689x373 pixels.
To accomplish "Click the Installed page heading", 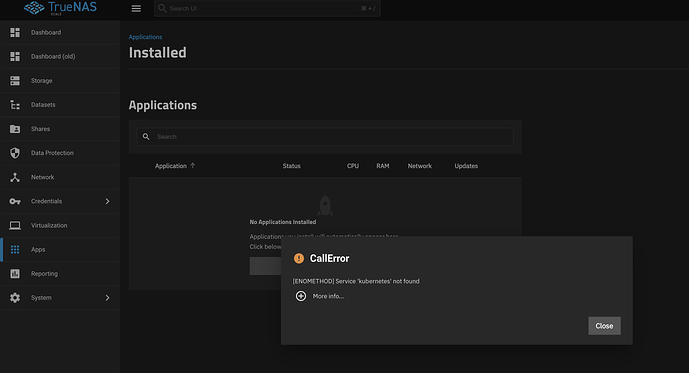I will (157, 53).
